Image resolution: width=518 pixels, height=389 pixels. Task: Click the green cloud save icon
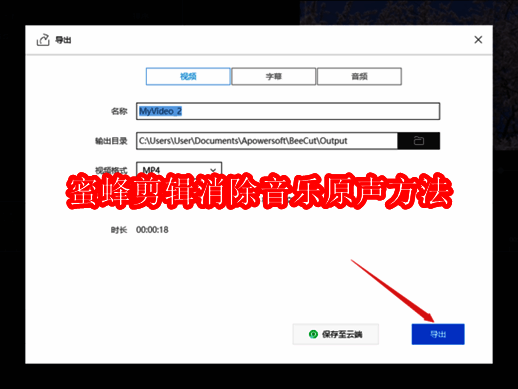tap(313, 334)
